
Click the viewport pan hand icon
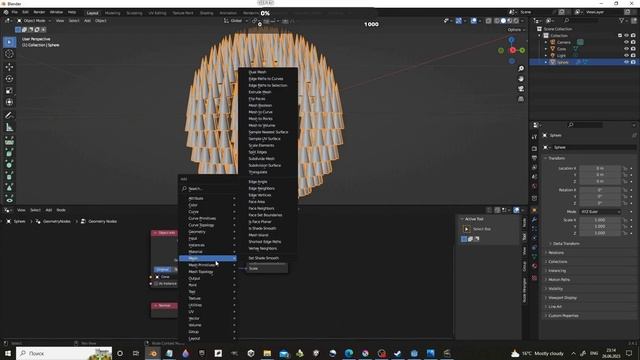click(521, 79)
